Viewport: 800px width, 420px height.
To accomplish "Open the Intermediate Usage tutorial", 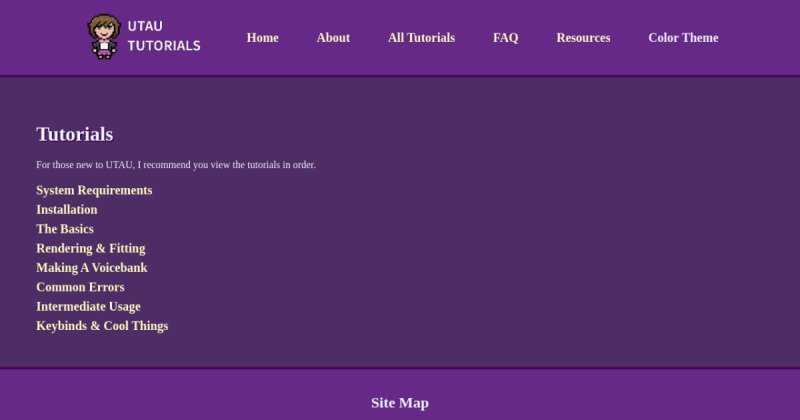I will pyautogui.click(x=88, y=307).
